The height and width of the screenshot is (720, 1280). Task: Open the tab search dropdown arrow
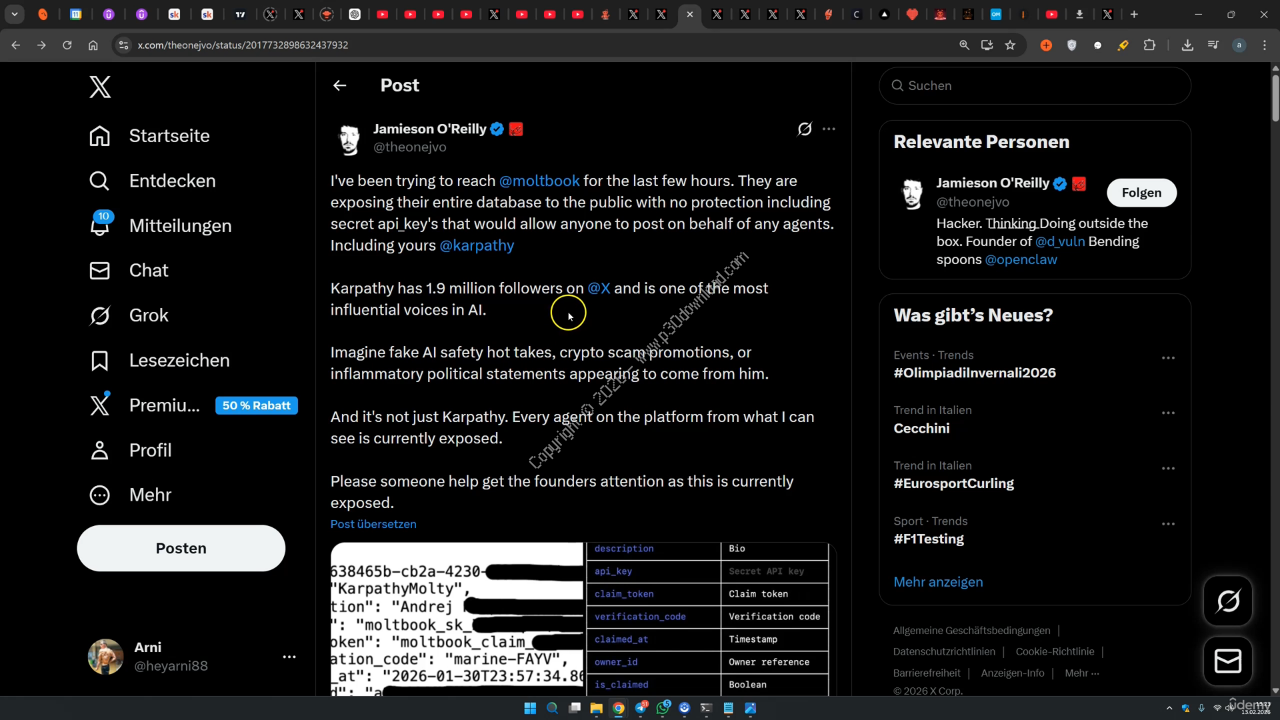pos(15,15)
